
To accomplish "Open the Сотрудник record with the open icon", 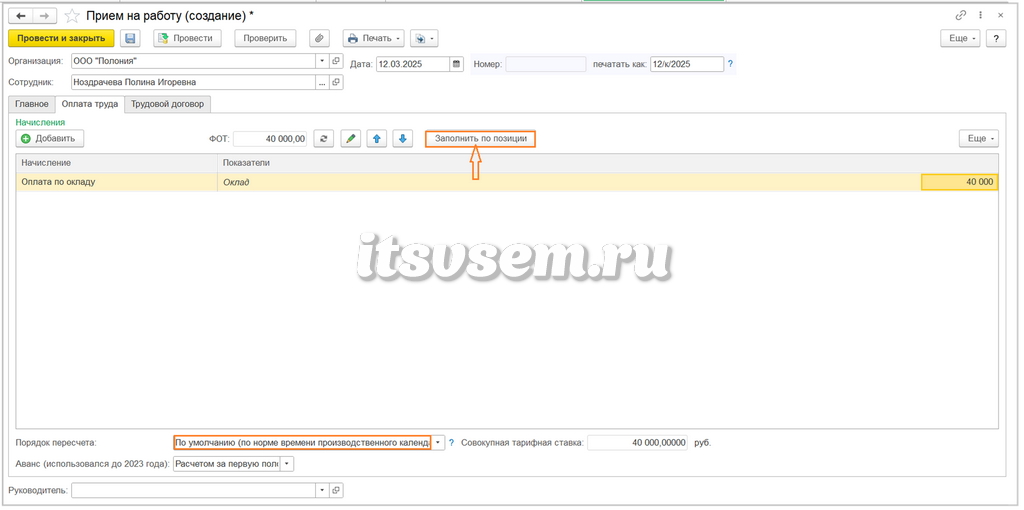I will 336,82.
